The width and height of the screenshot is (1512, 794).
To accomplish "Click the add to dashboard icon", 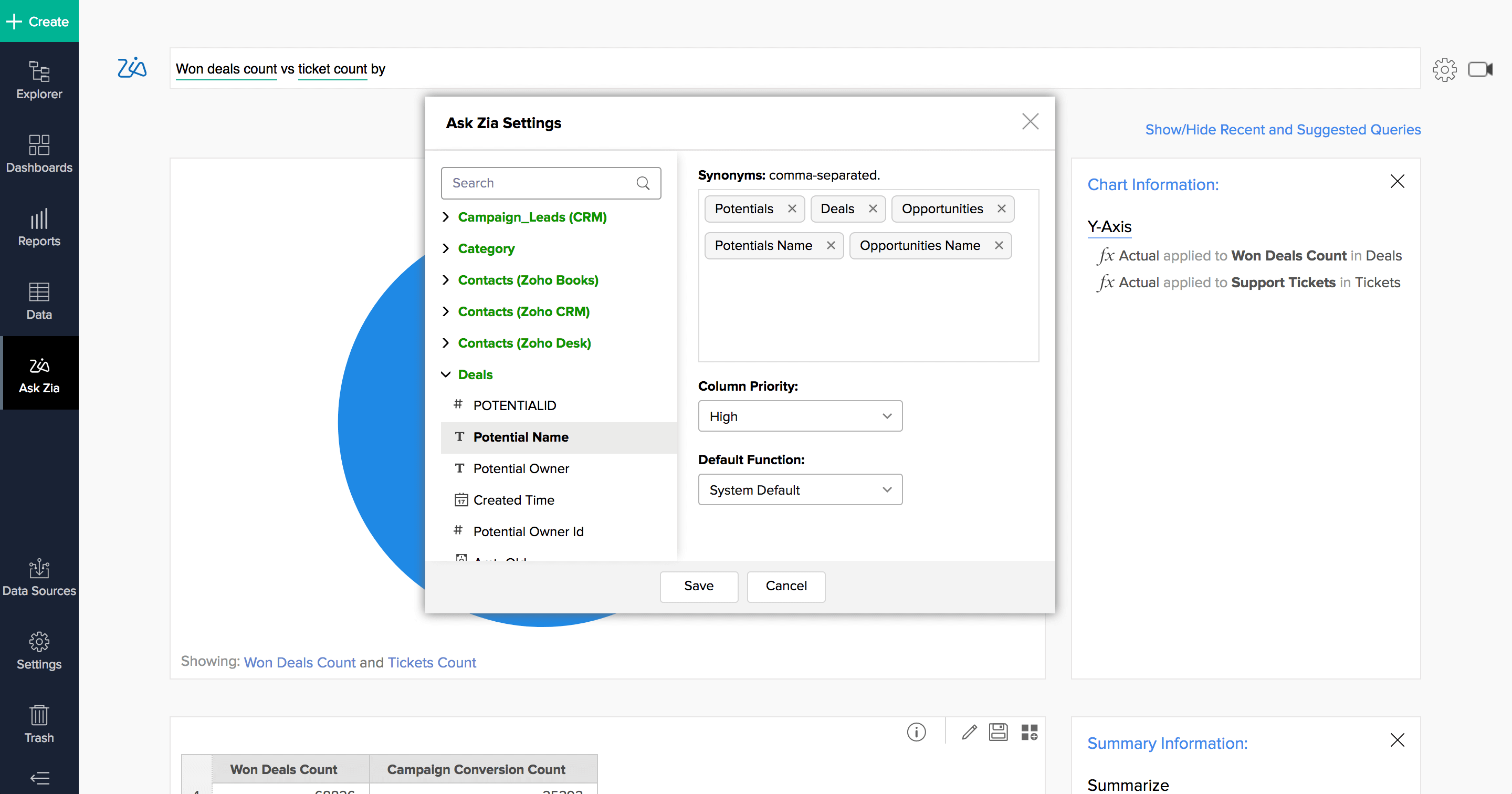I will click(x=1029, y=732).
